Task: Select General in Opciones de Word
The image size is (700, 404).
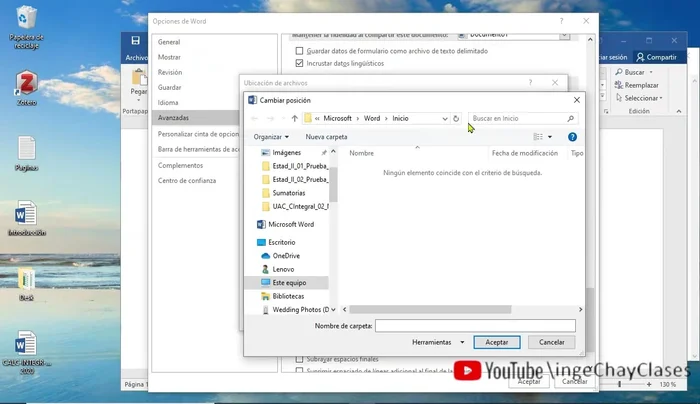Action: 169,42
